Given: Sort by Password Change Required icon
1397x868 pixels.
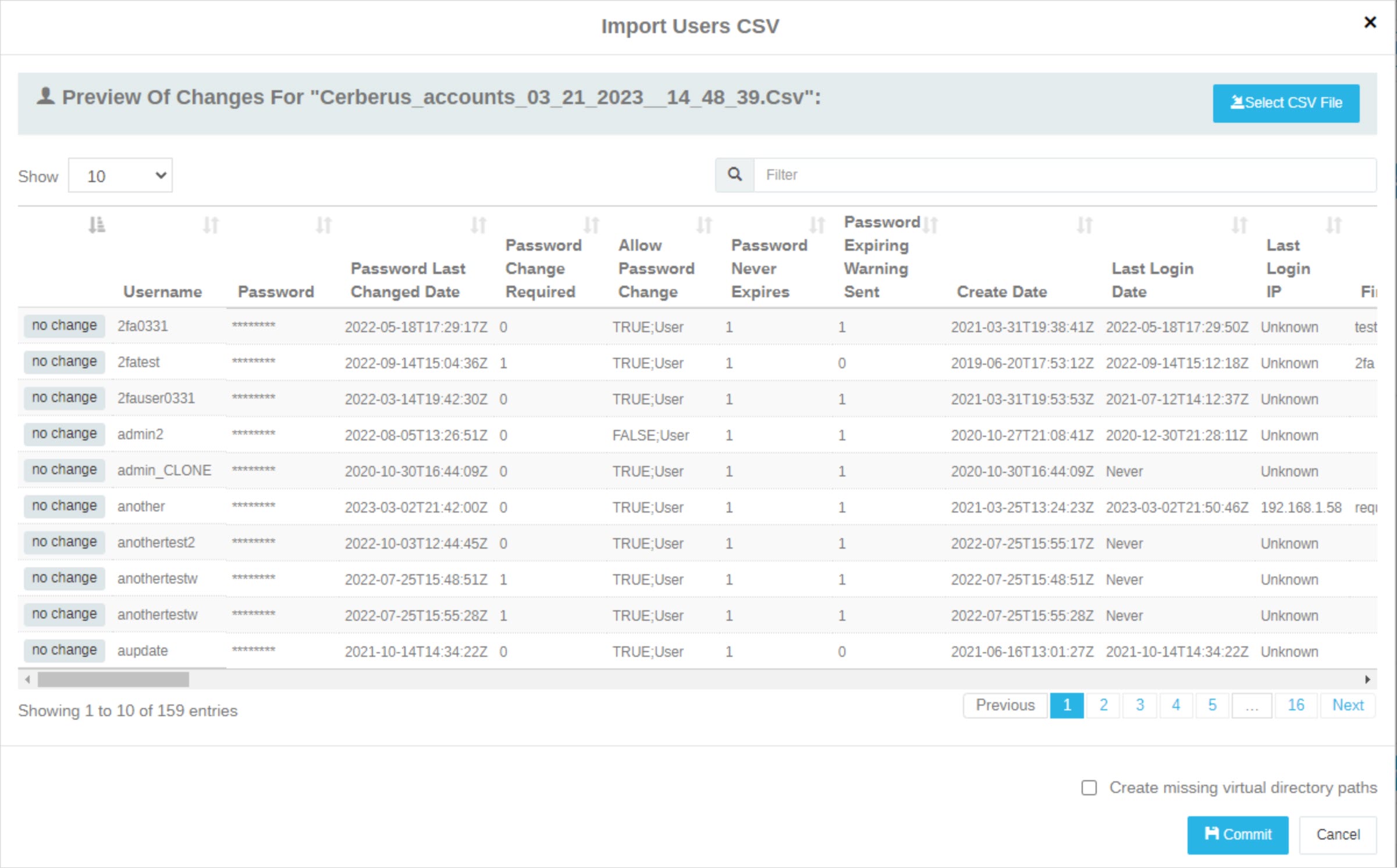Looking at the screenshot, I should pyautogui.click(x=591, y=225).
